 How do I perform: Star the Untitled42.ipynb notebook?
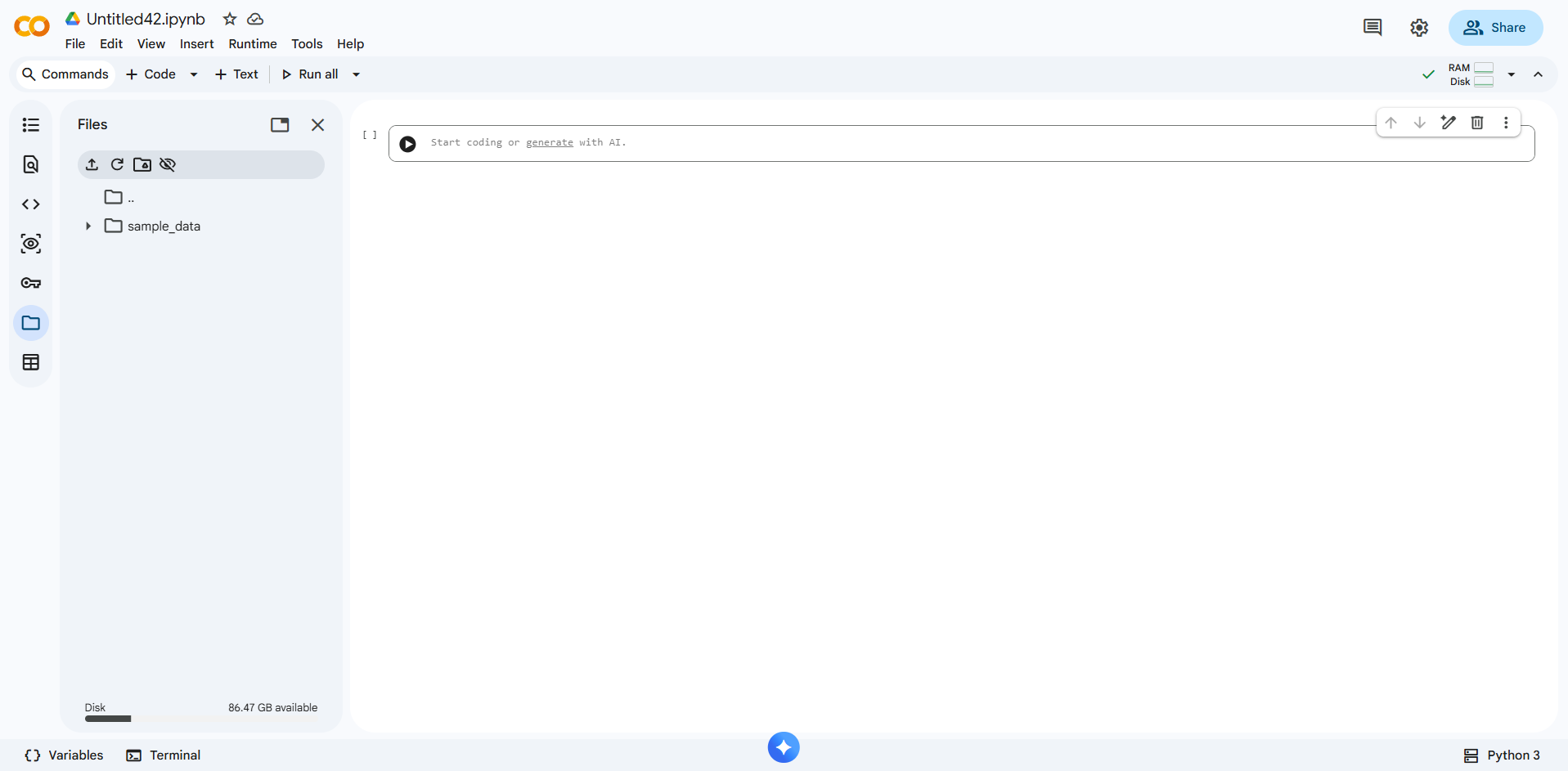click(230, 19)
